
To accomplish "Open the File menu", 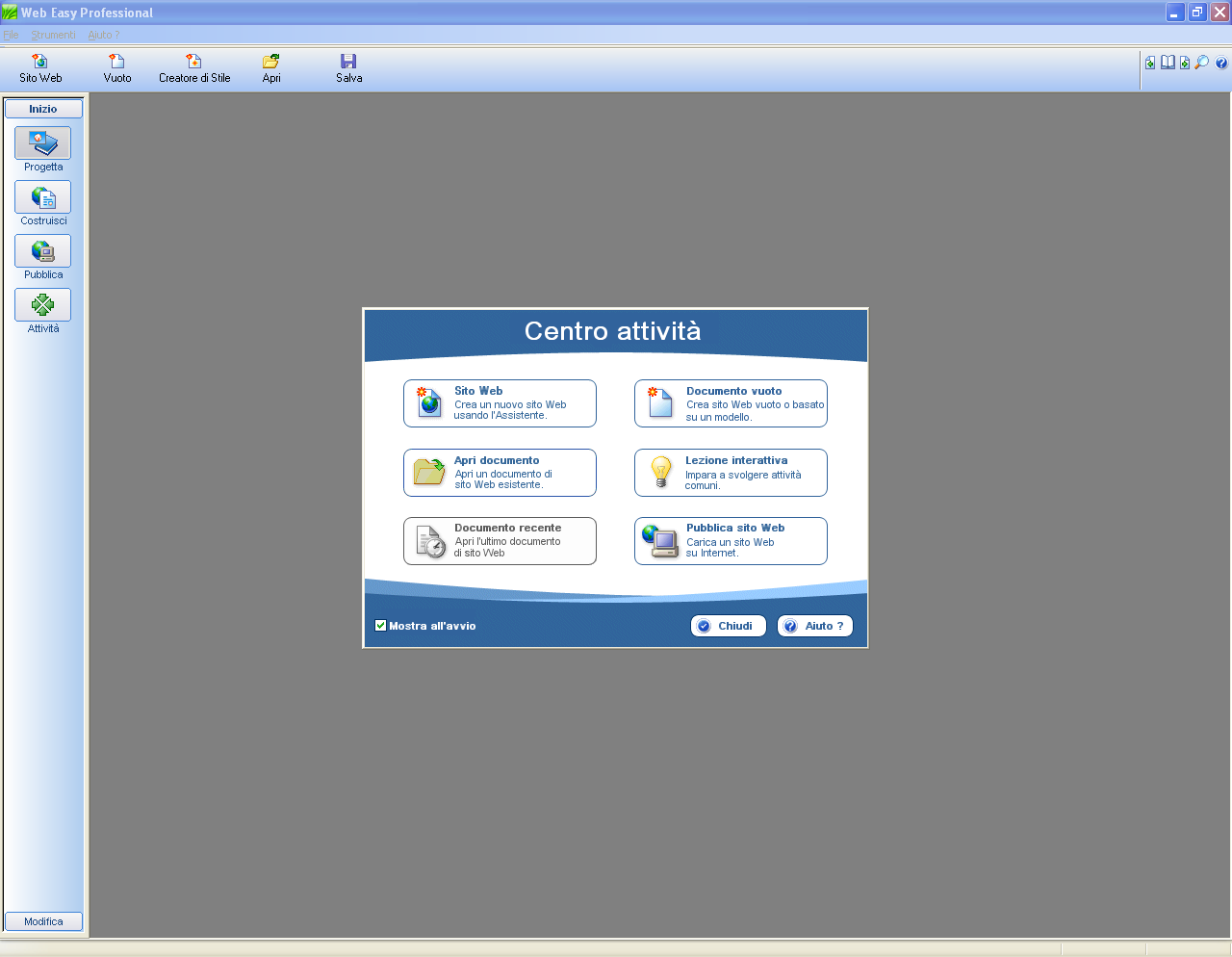I will point(11,35).
